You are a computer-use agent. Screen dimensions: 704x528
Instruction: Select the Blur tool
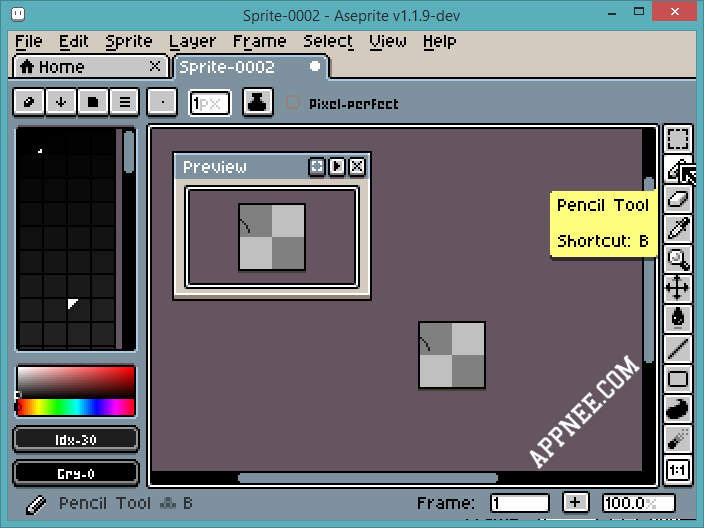click(678, 438)
